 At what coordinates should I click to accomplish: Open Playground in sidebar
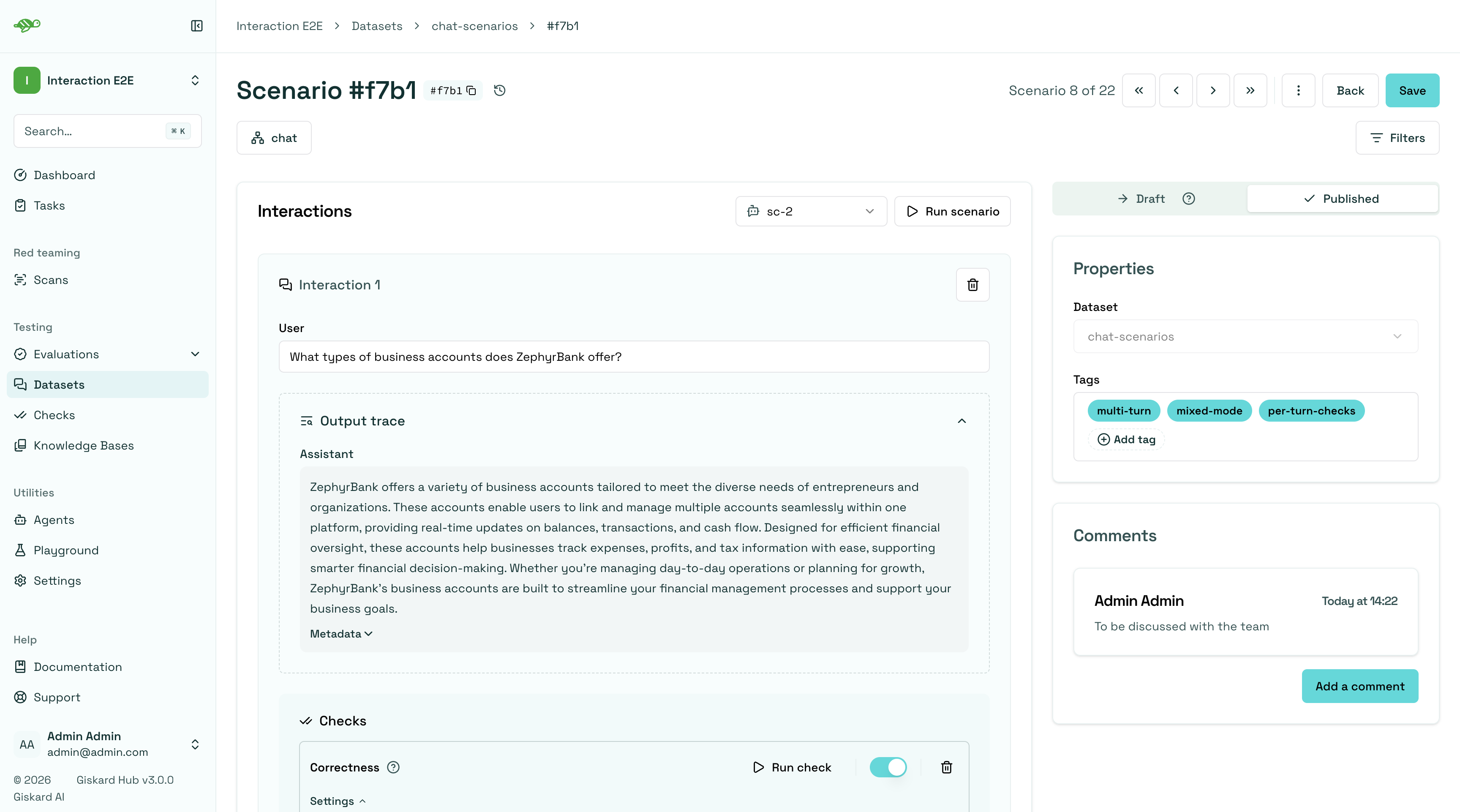click(108, 550)
